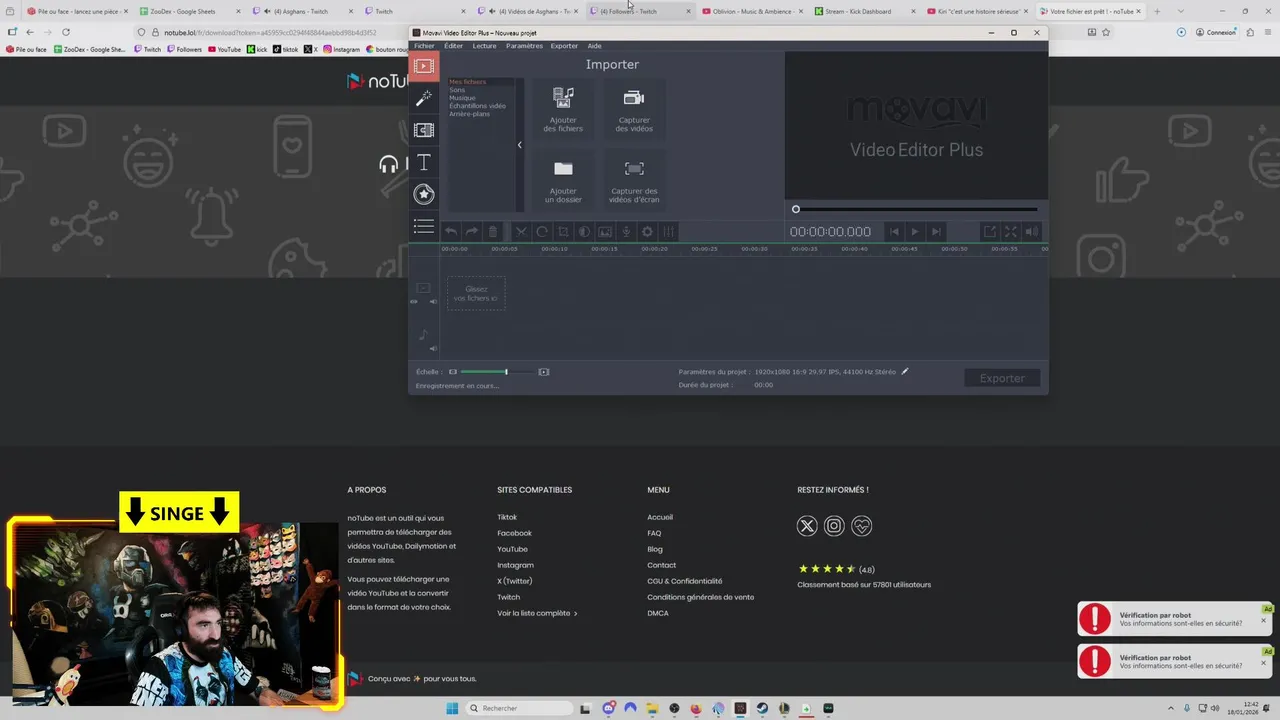Click the zoom-out icon beside Échelle
This screenshot has width=1280, height=720.
click(453, 372)
